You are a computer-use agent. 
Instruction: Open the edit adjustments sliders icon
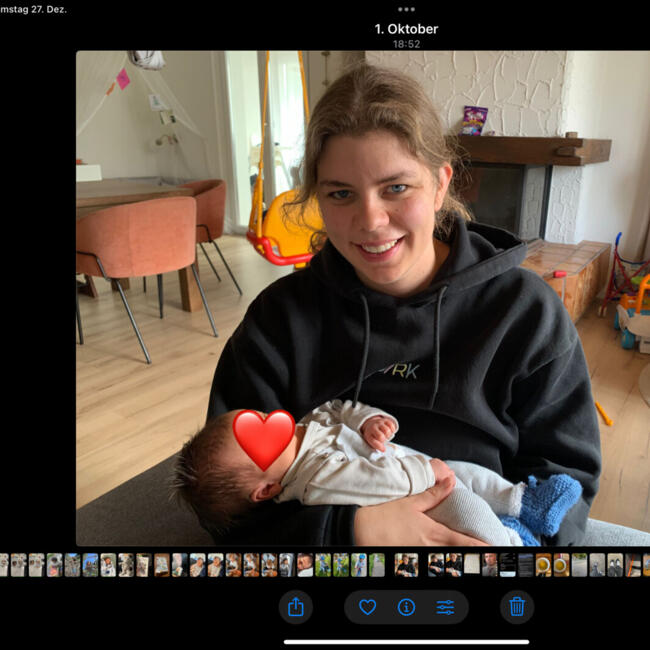tap(445, 606)
